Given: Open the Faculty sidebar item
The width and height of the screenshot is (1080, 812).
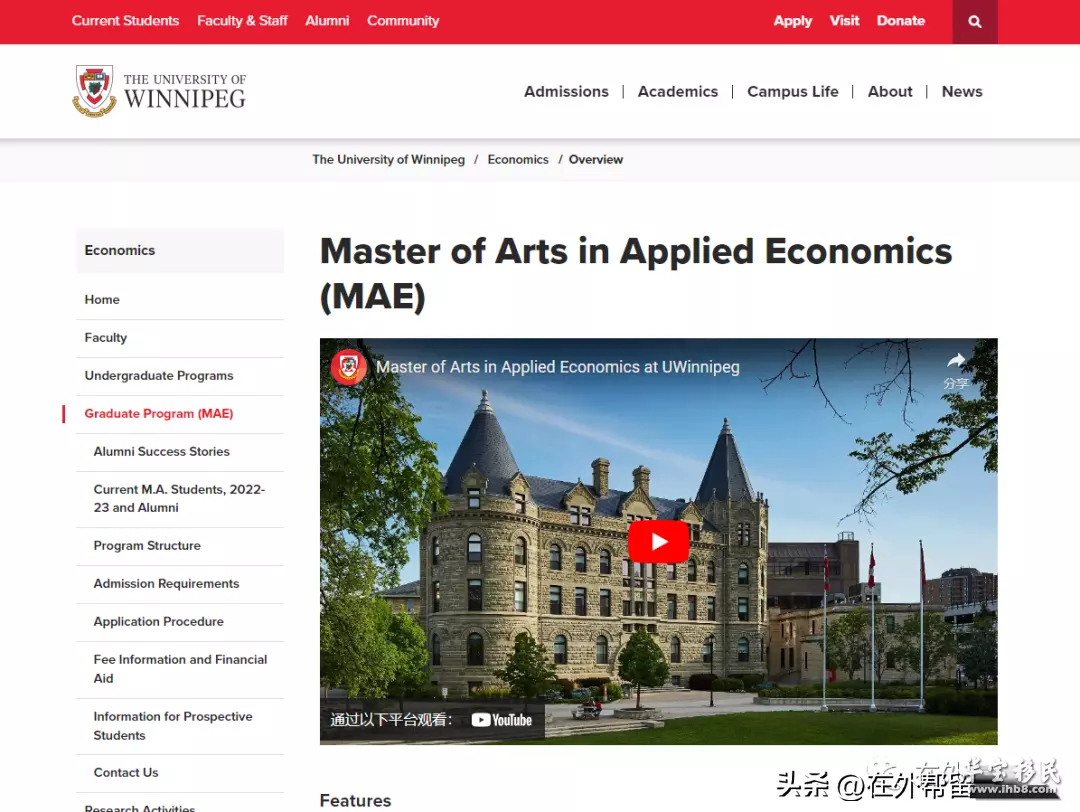Looking at the screenshot, I should pyautogui.click(x=105, y=337).
